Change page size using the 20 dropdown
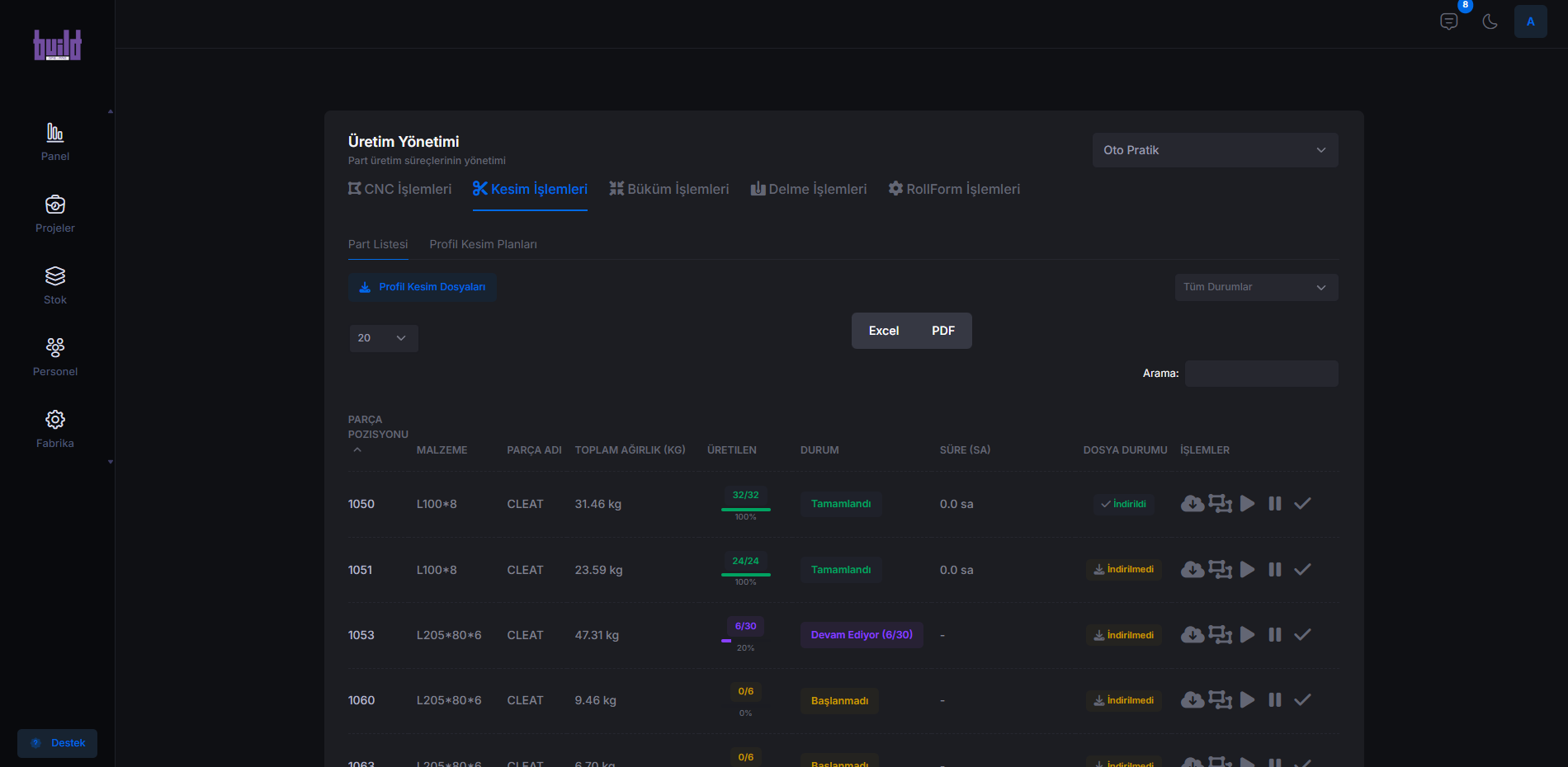 [382, 338]
